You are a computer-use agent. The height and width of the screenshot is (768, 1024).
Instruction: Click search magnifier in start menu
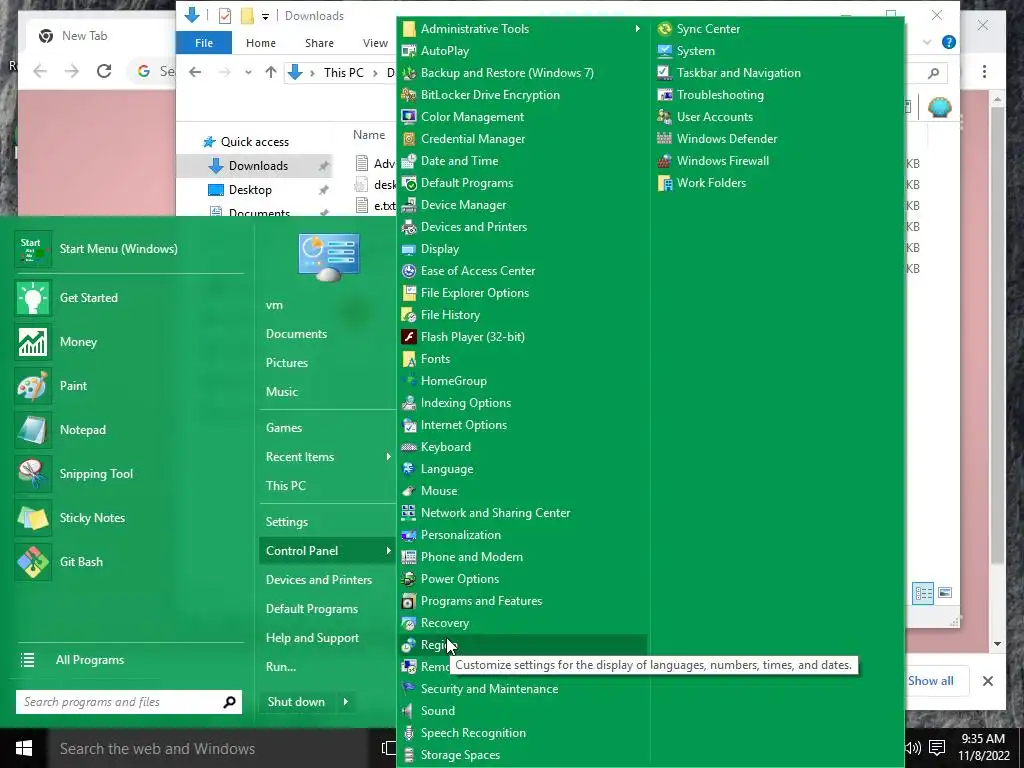pyautogui.click(x=229, y=702)
